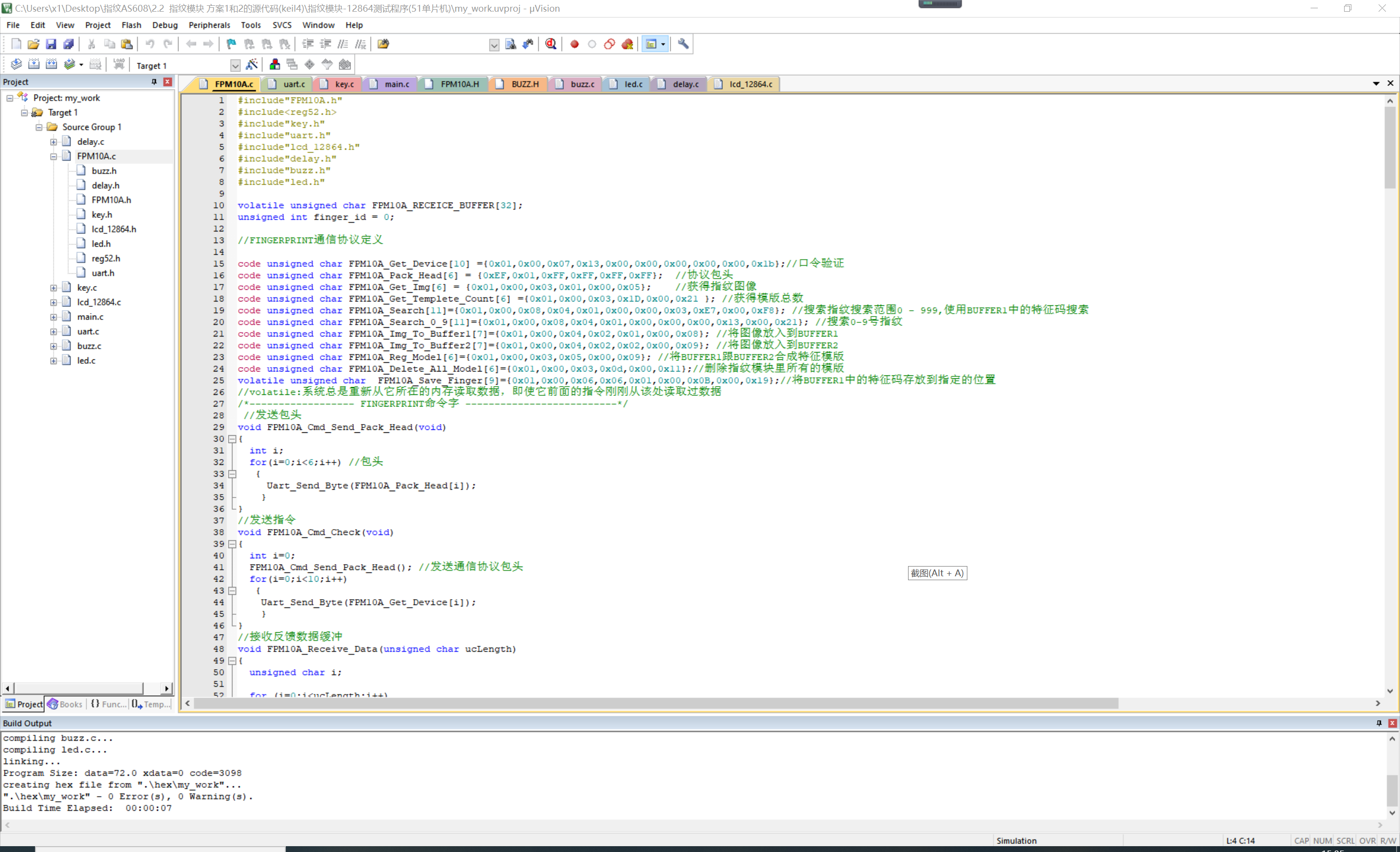Click the Kill all breakpoints icon
Image resolution: width=1400 pixels, height=852 pixels.
627,44
